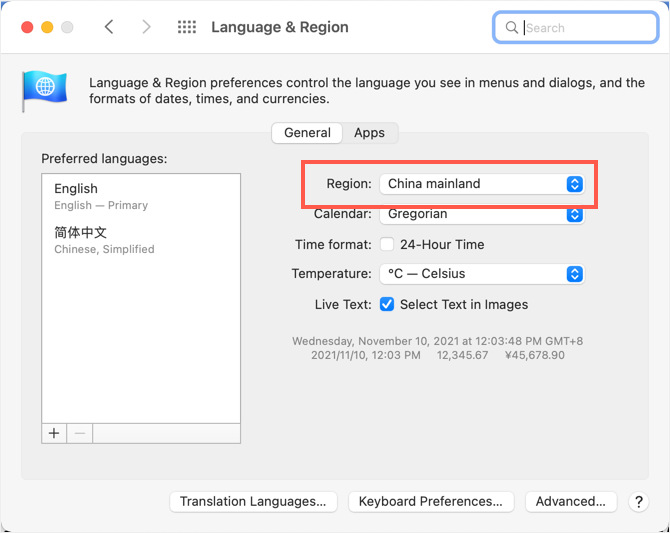Open the Show All preferences grid

[187, 27]
